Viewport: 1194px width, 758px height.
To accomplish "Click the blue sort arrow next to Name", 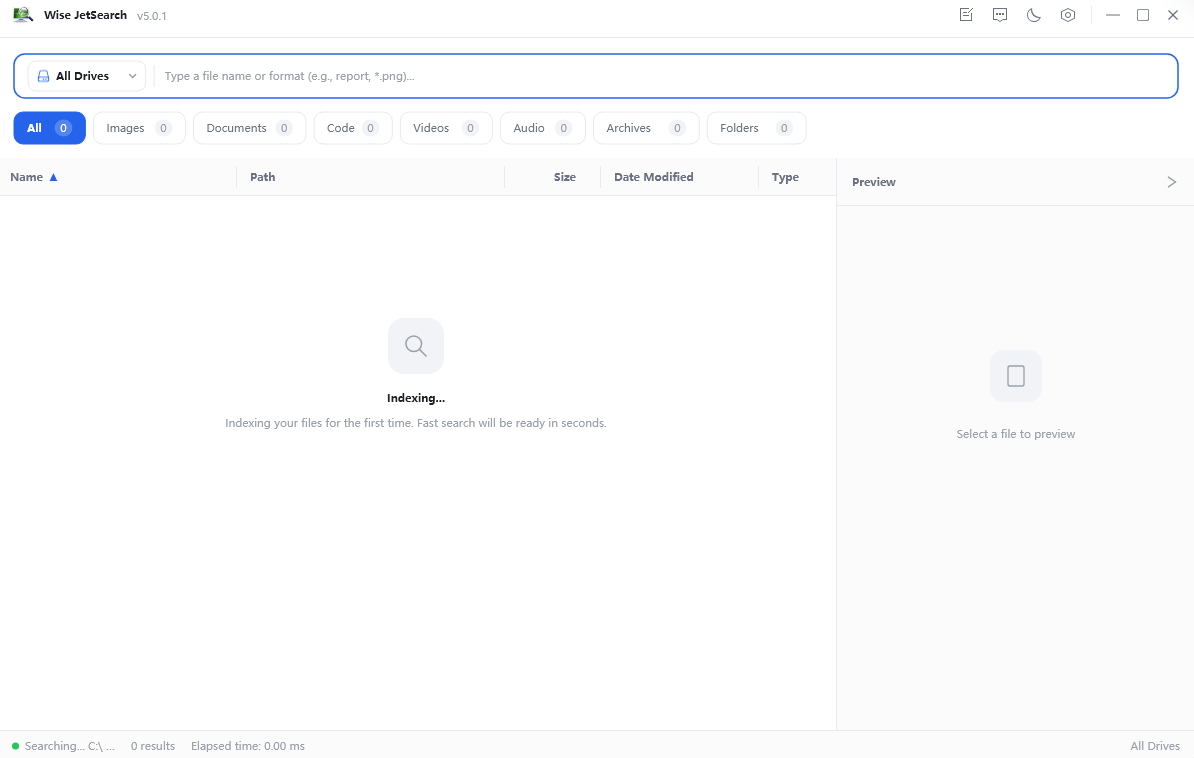I will 53,178.
